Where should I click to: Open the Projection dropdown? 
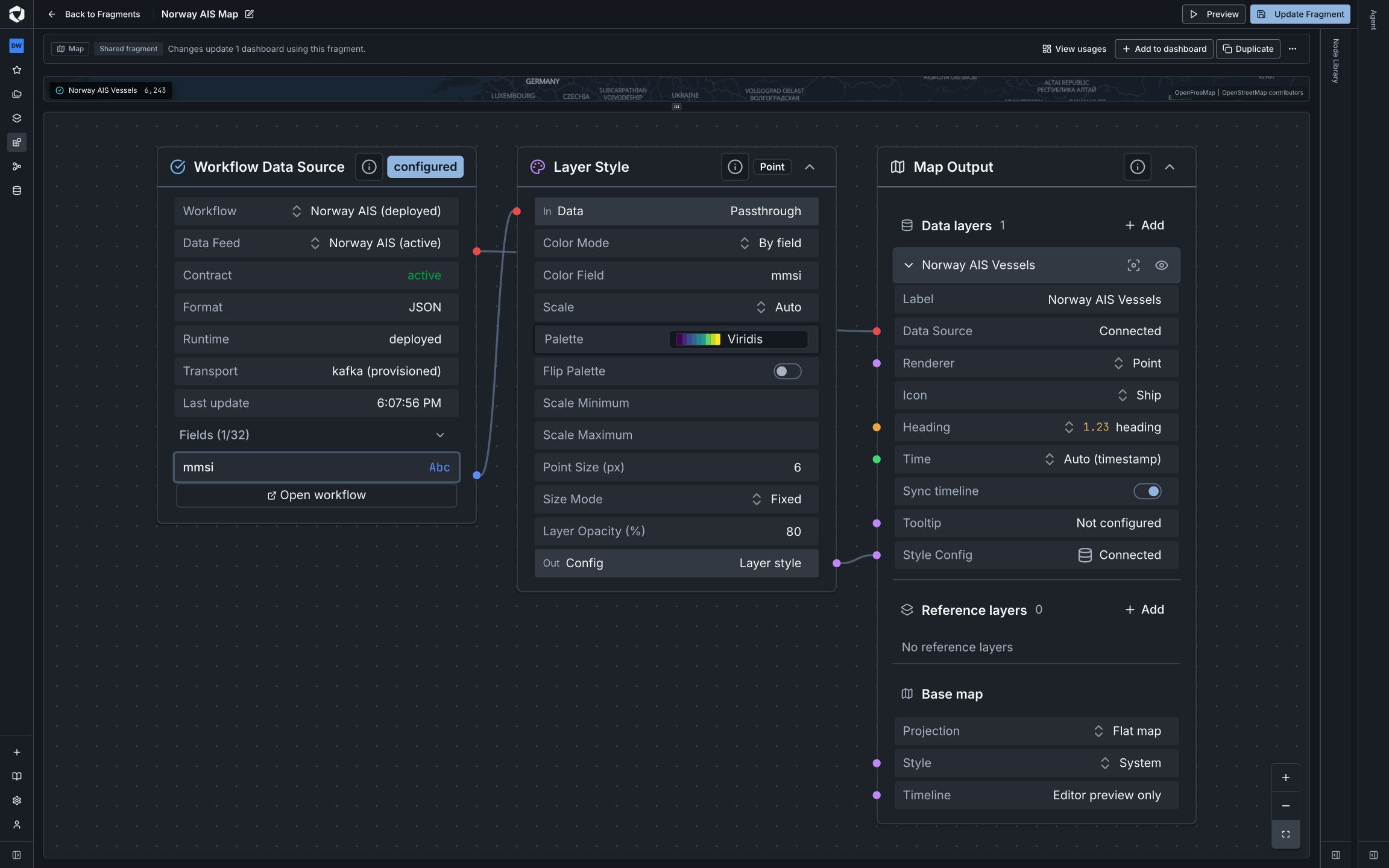coord(1036,731)
